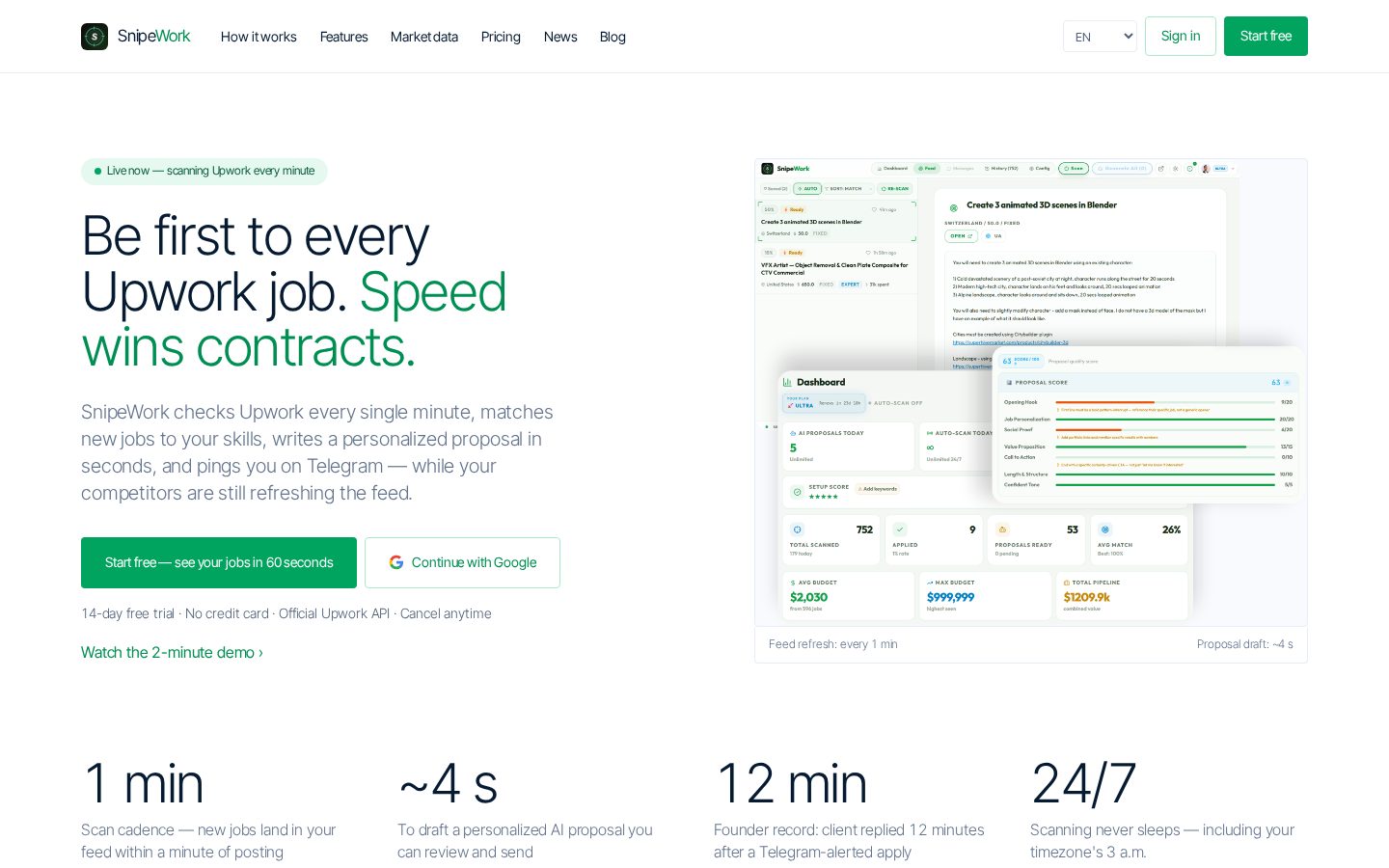Click the Avg Match icon in preview
This screenshot has width=1389, height=868.
point(1105,529)
